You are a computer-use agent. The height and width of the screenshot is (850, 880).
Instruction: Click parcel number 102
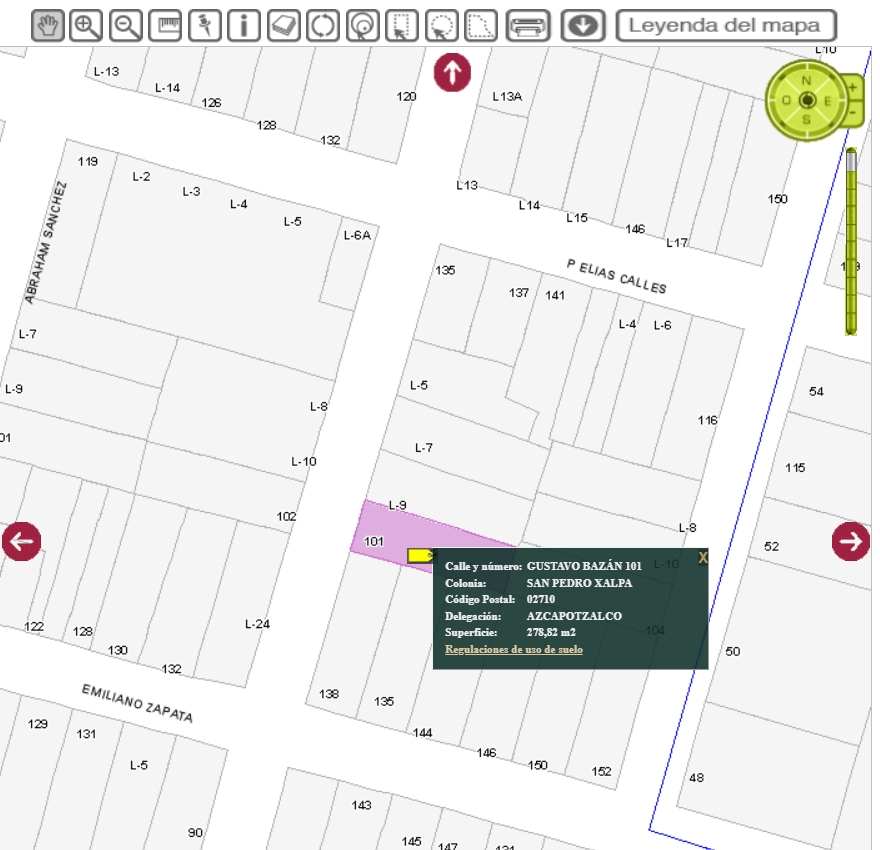pyautogui.click(x=286, y=516)
